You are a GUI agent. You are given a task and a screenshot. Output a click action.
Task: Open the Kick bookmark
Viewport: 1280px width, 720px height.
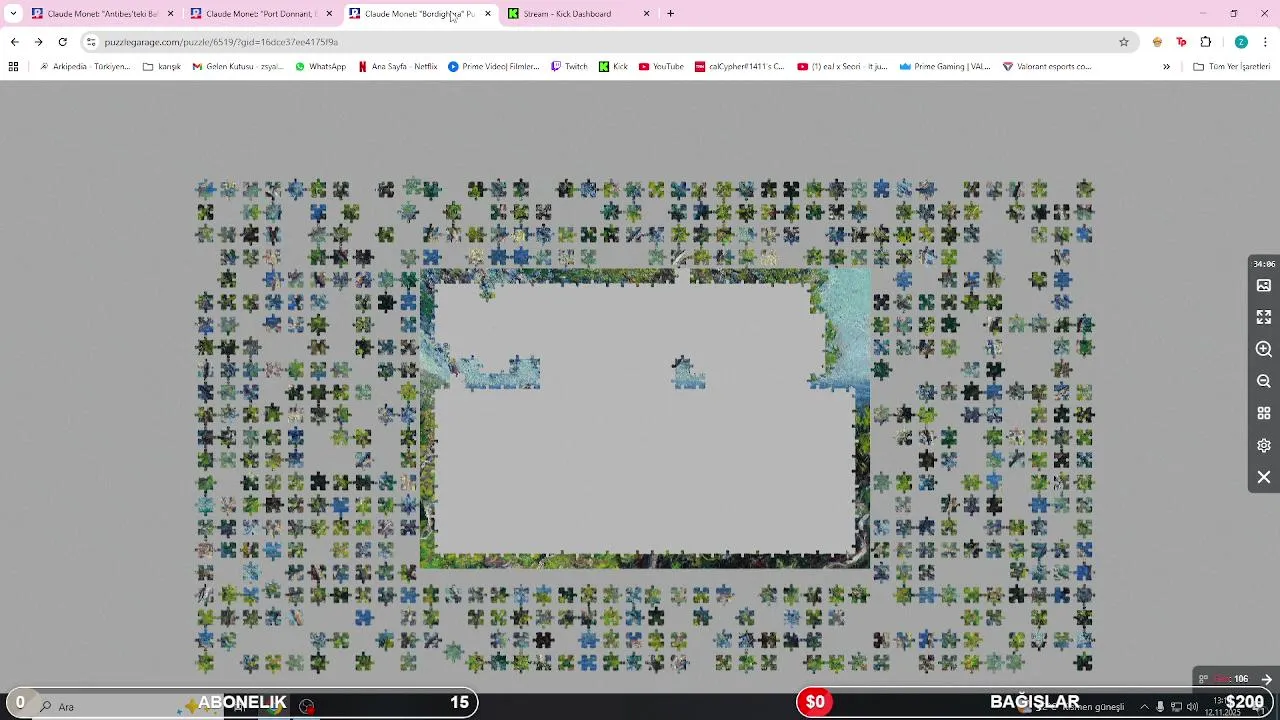tap(613, 67)
